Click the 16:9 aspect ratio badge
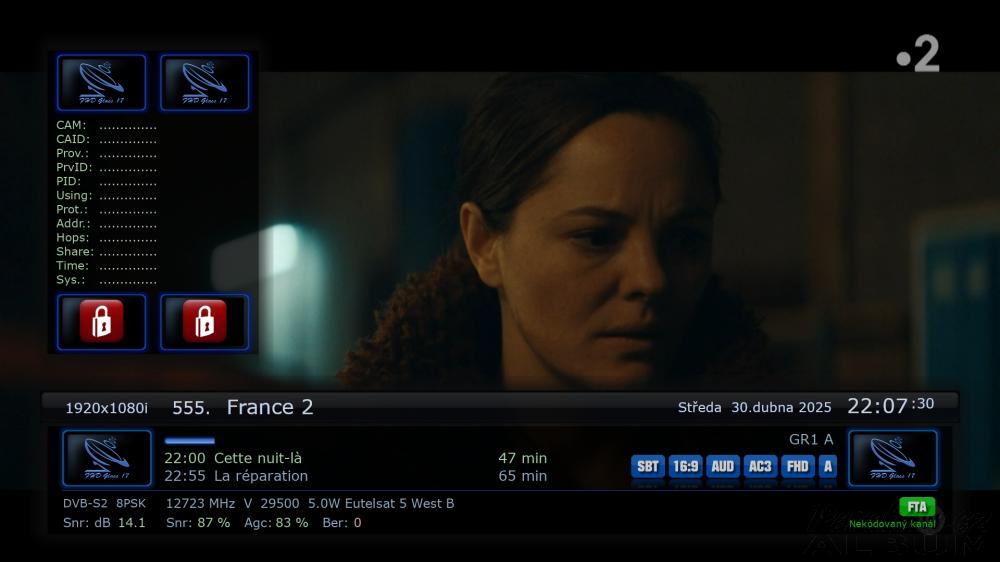The width and height of the screenshot is (1000, 562). coord(686,466)
